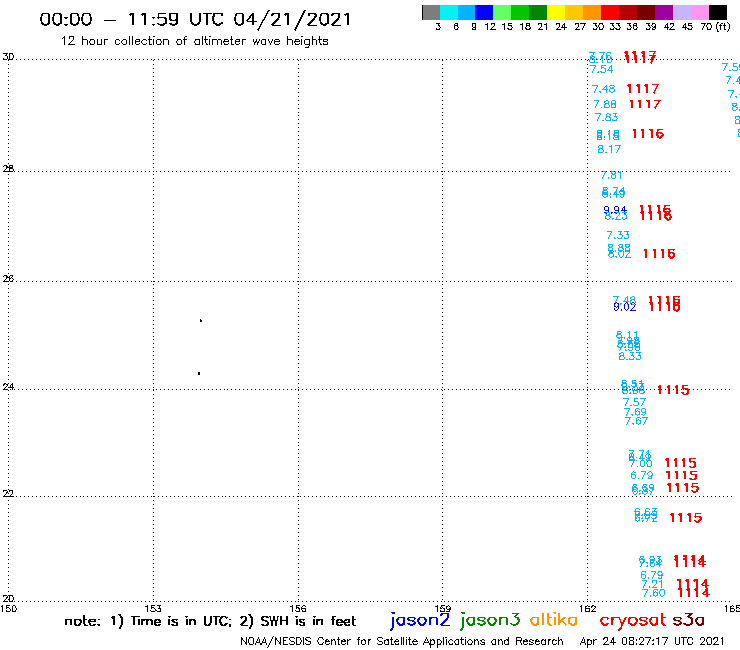Click the green 'jason3' satellite legend label
The image size is (740, 650).
490,621
